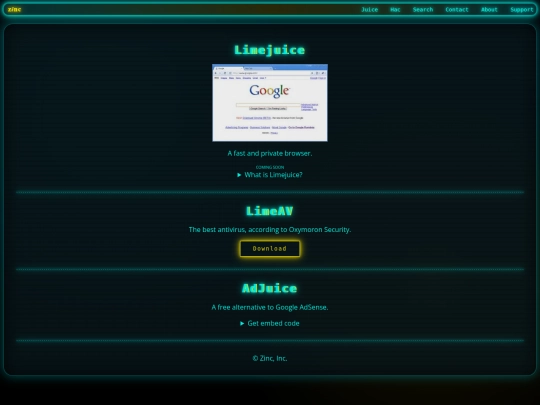540x405 pixels.
Task: Click the LimeAV heading
Action: pos(270,211)
